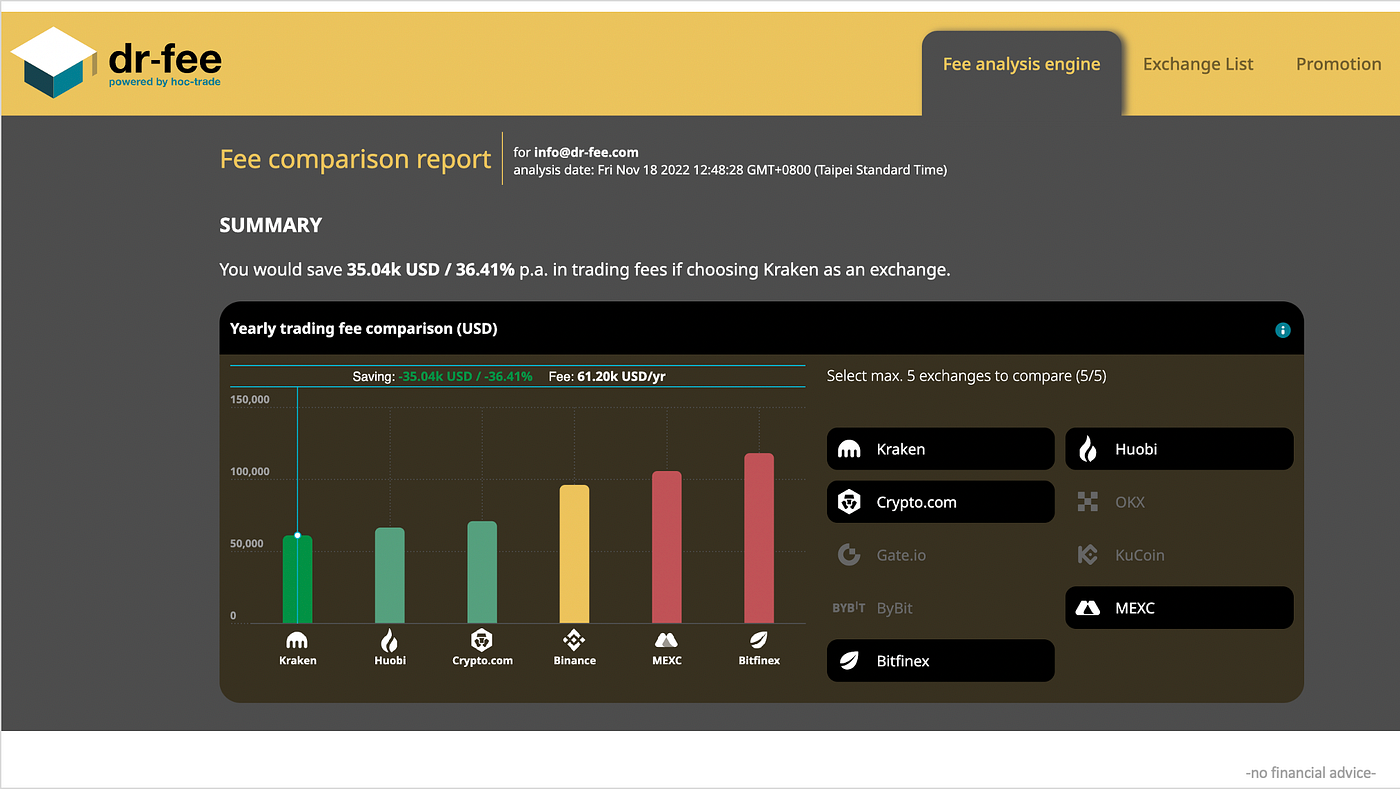Click the 'Fee comparison report' heading

tap(356, 159)
